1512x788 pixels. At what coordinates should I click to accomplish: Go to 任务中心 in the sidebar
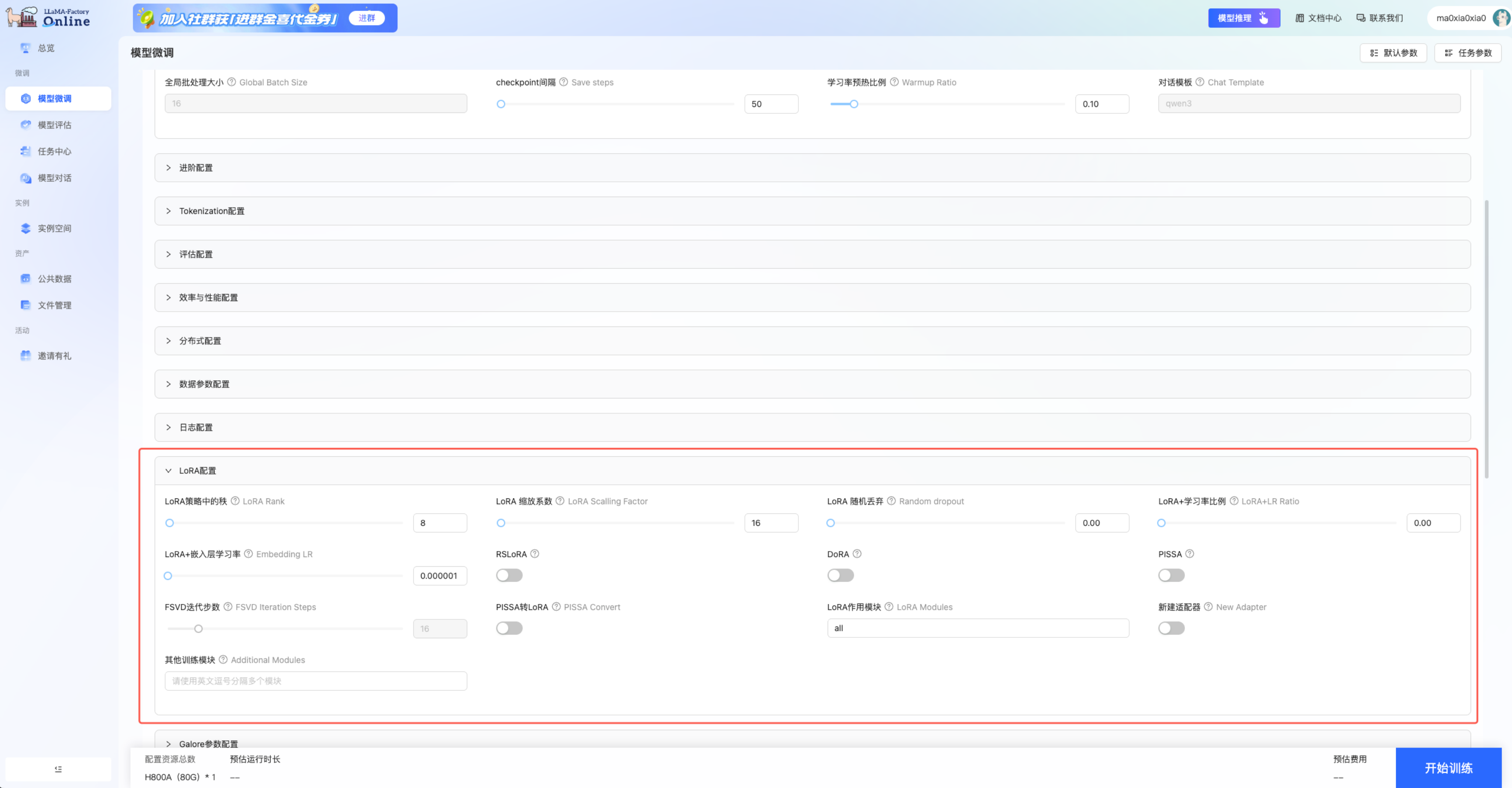coord(55,151)
